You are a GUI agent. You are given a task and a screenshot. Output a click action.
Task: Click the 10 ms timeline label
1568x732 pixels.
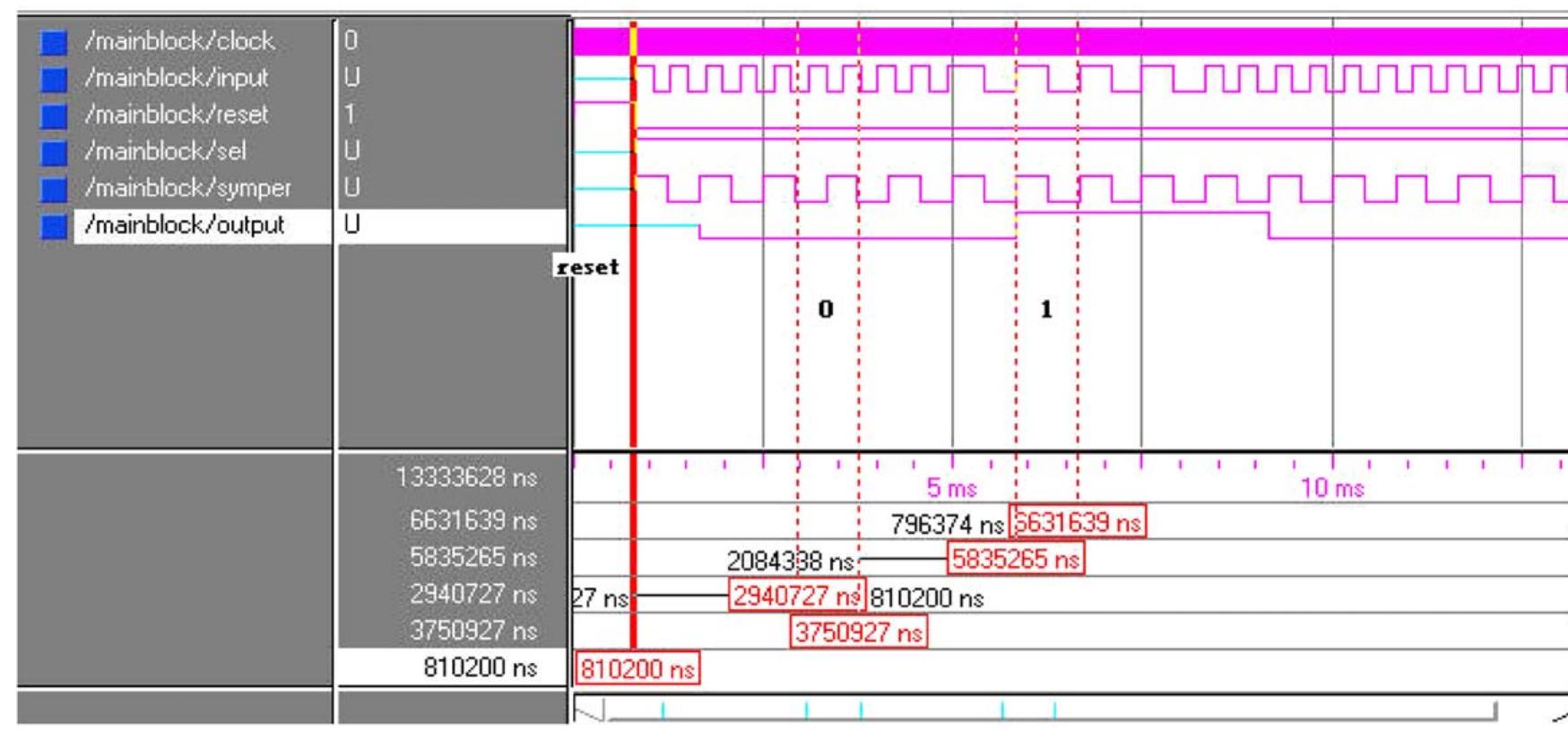point(1332,488)
